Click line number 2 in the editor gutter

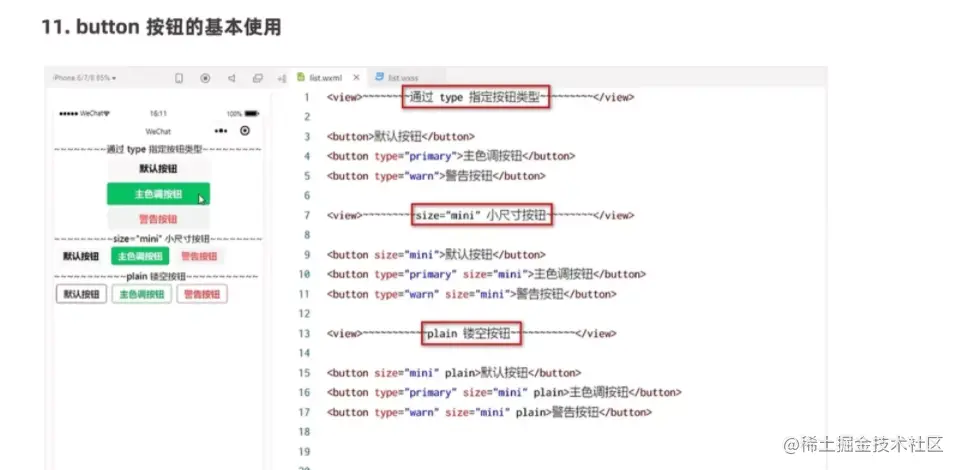tap(307, 117)
